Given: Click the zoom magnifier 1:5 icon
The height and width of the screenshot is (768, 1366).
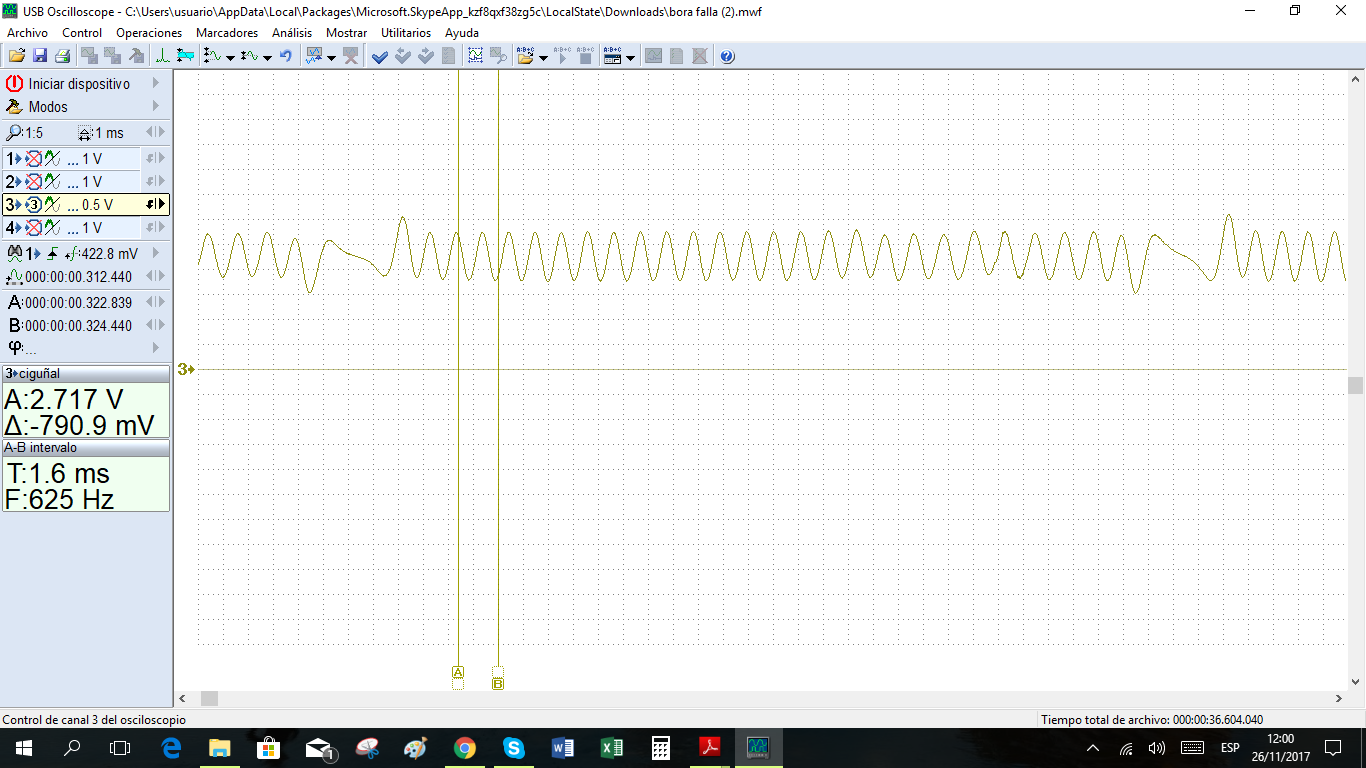Looking at the screenshot, I should pyautogui.click(x=14, y=133).
